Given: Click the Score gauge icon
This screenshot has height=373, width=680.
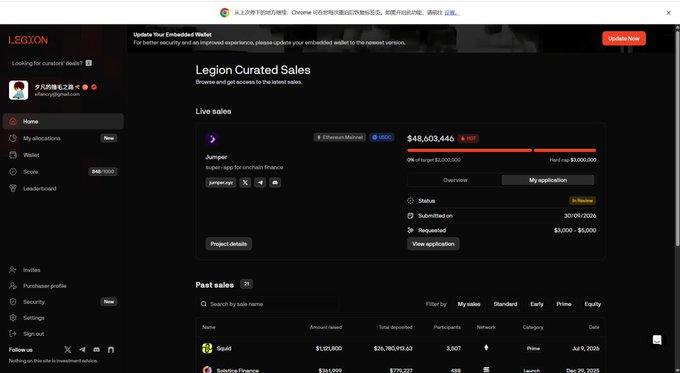Looking at the screenshot, I should 13,172.
